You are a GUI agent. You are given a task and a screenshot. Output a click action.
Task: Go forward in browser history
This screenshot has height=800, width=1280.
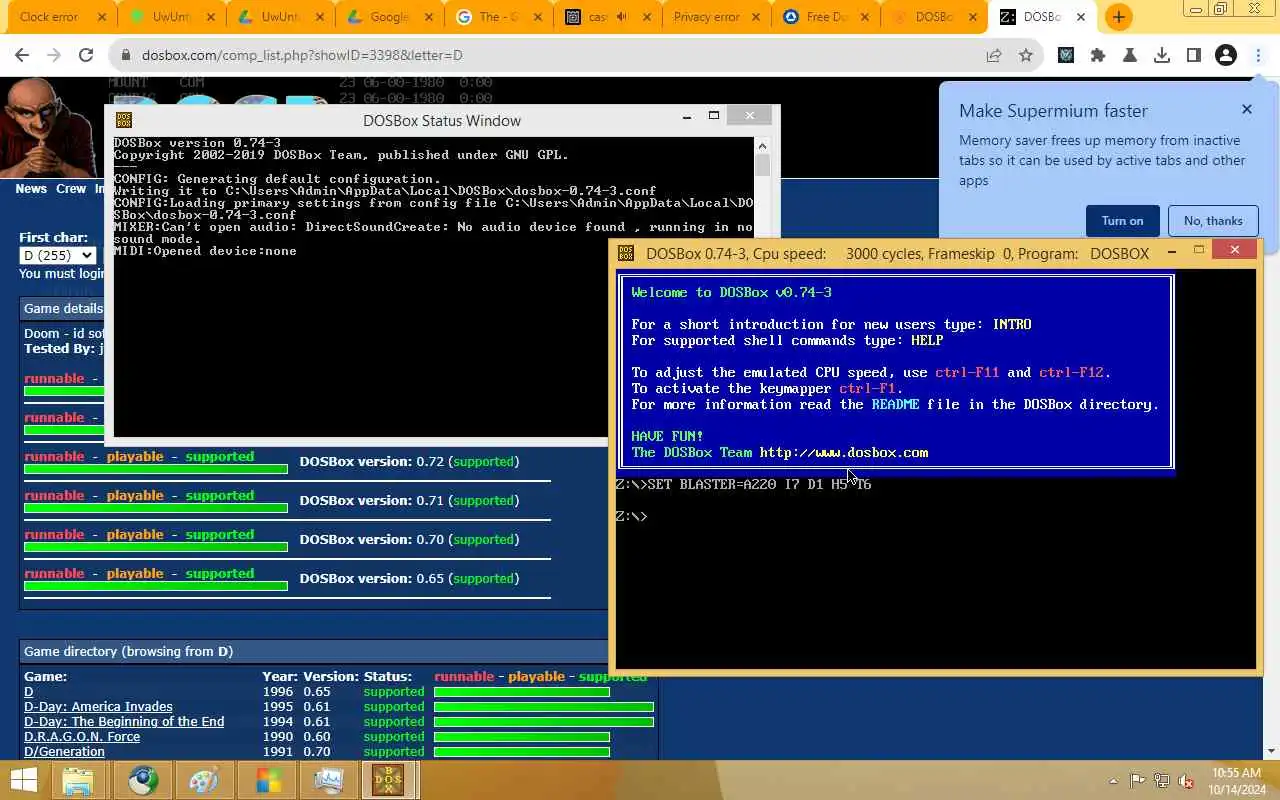[x=54, y=56]
